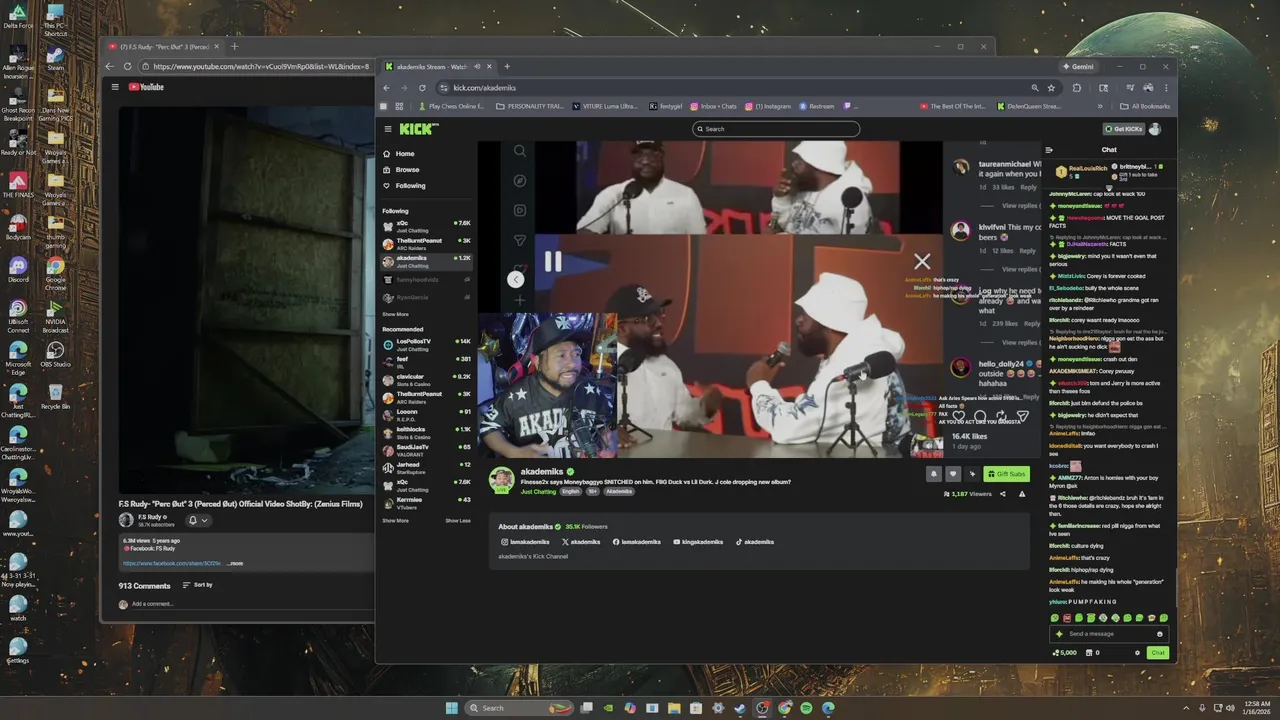
Task: Click the back arrow circle on video
Action: point(515,280)
